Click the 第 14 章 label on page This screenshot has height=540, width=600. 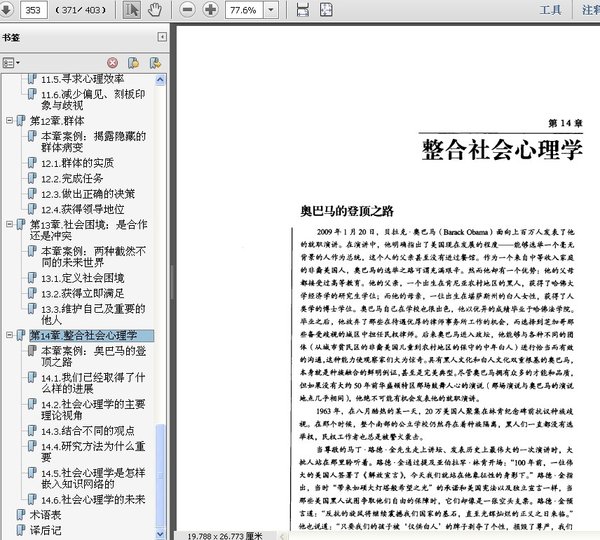(x=565, y=123)
